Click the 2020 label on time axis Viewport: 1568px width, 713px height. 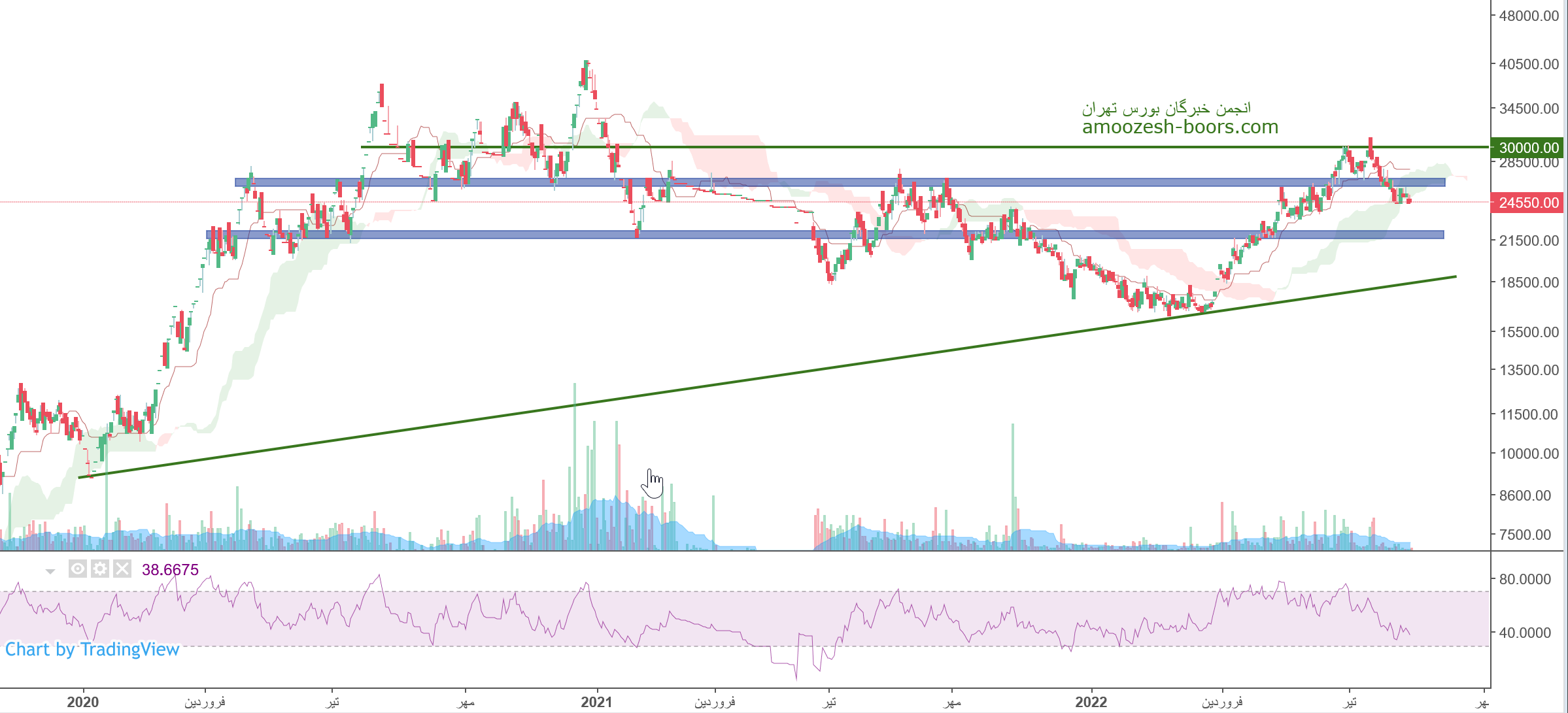point(83,702)
